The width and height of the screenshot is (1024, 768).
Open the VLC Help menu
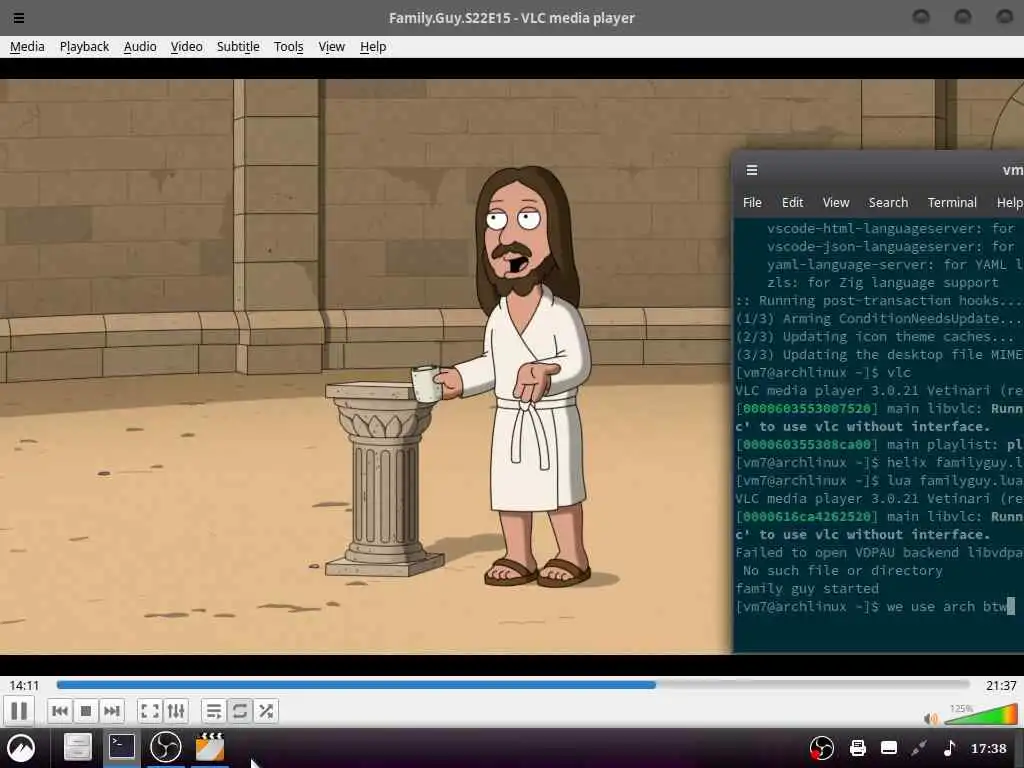(373, 46)
